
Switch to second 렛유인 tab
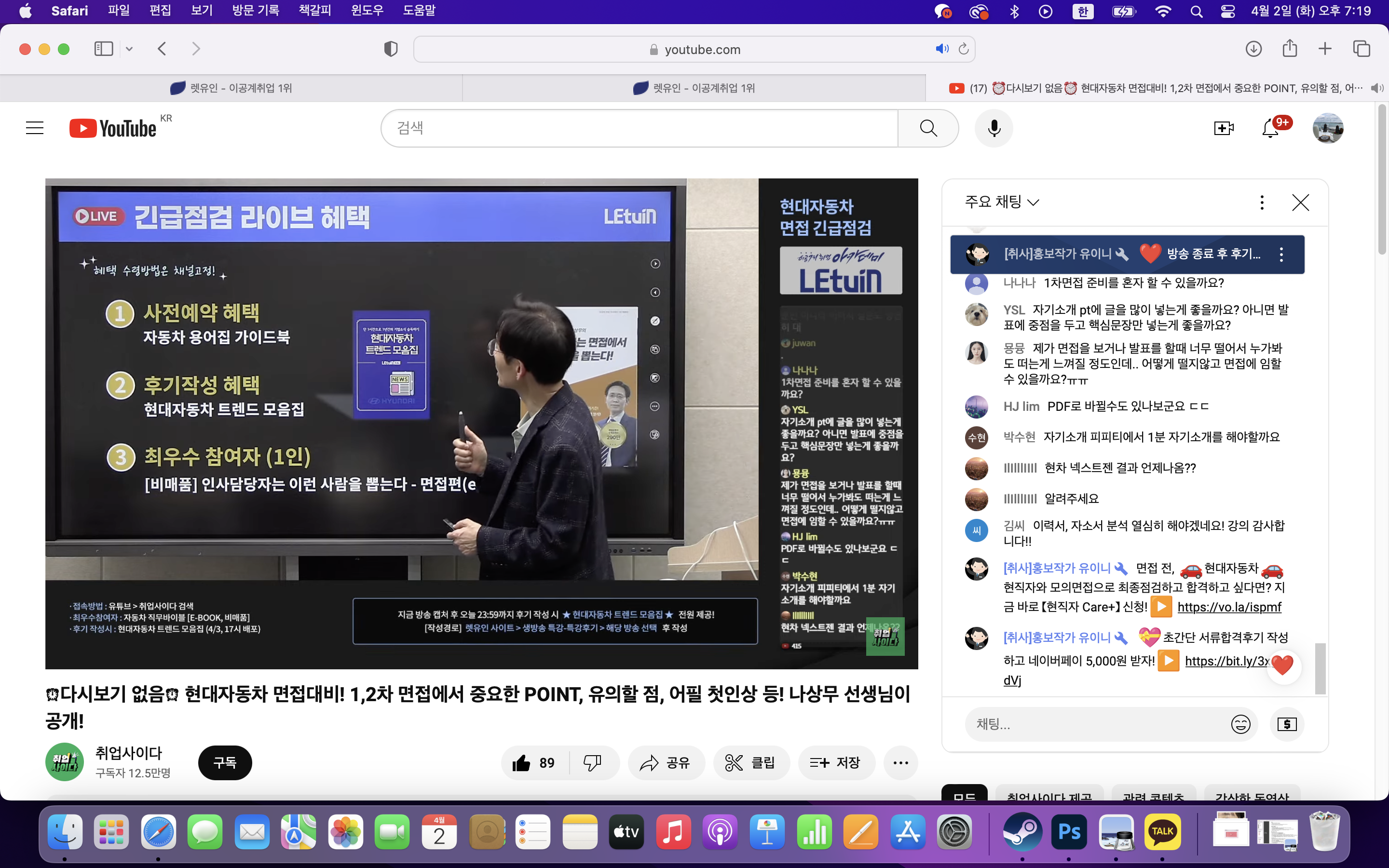pos(694,88)
